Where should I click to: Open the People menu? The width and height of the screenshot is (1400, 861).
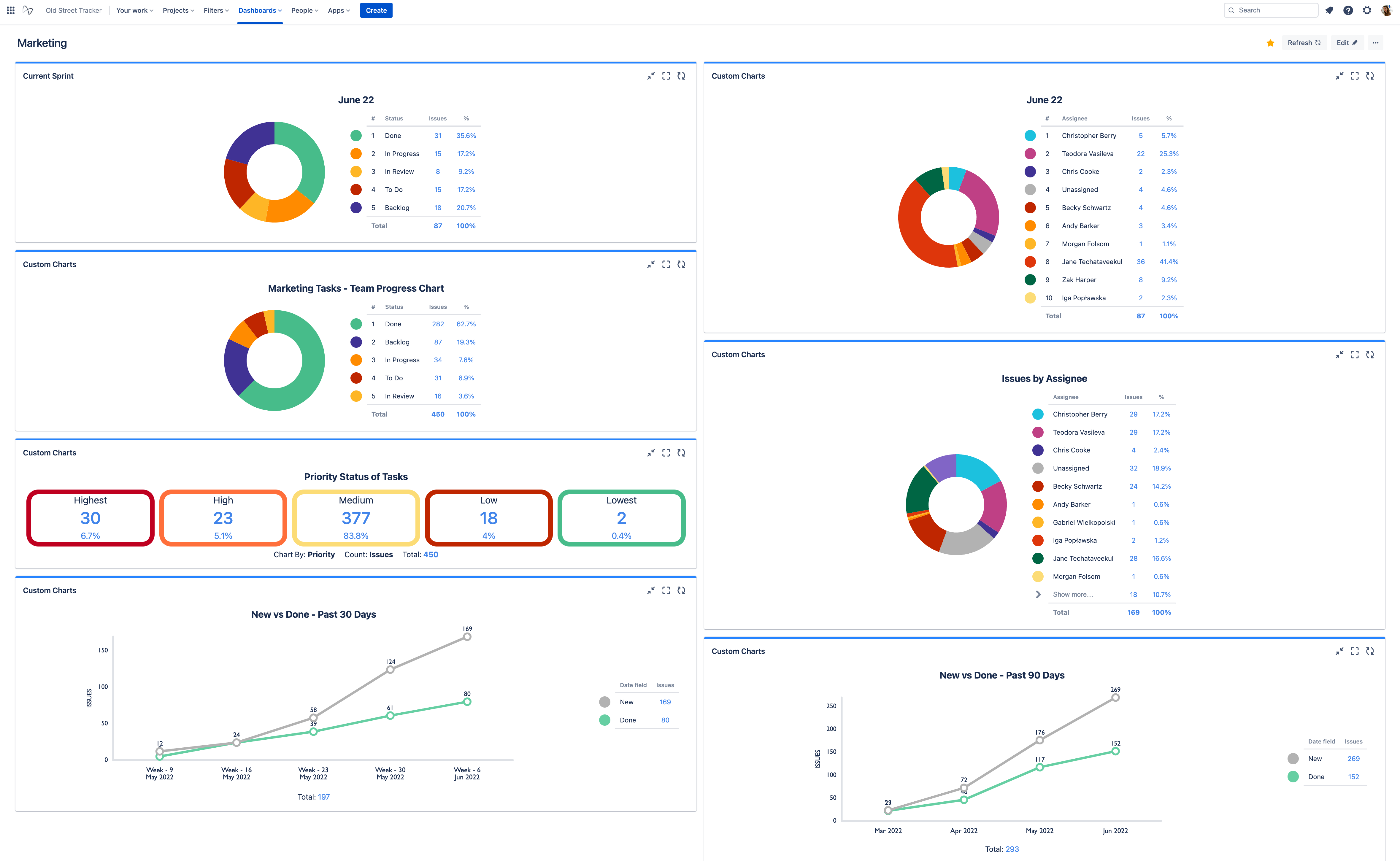click(304, 10)
